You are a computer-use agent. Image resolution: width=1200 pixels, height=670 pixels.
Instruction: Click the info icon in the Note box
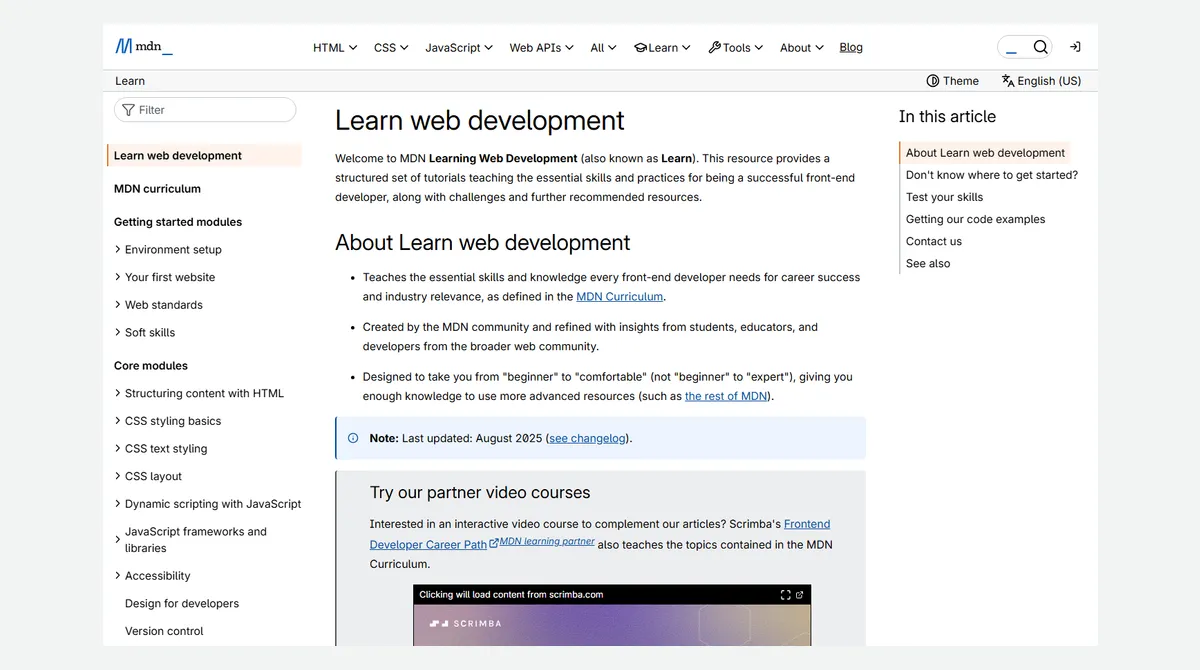point(353,438)
